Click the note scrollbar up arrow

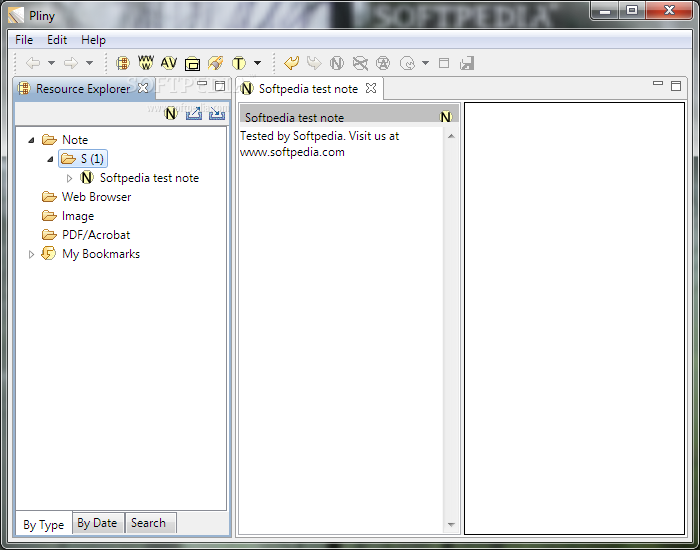[x=451, y=136]
